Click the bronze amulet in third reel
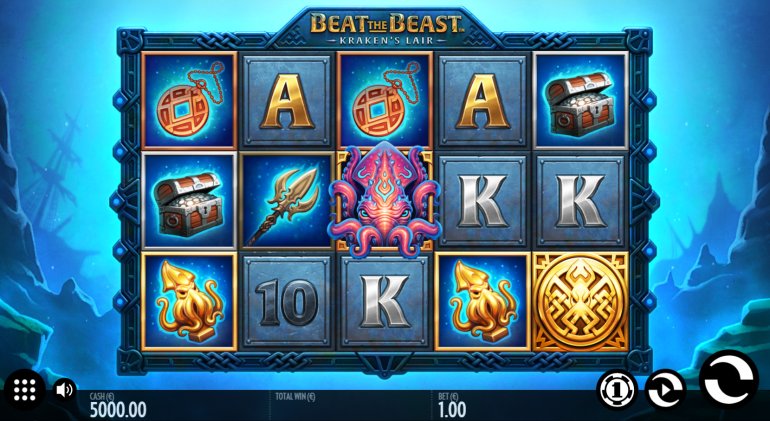Viewport: 770px width, 421px height. (385, 100)
